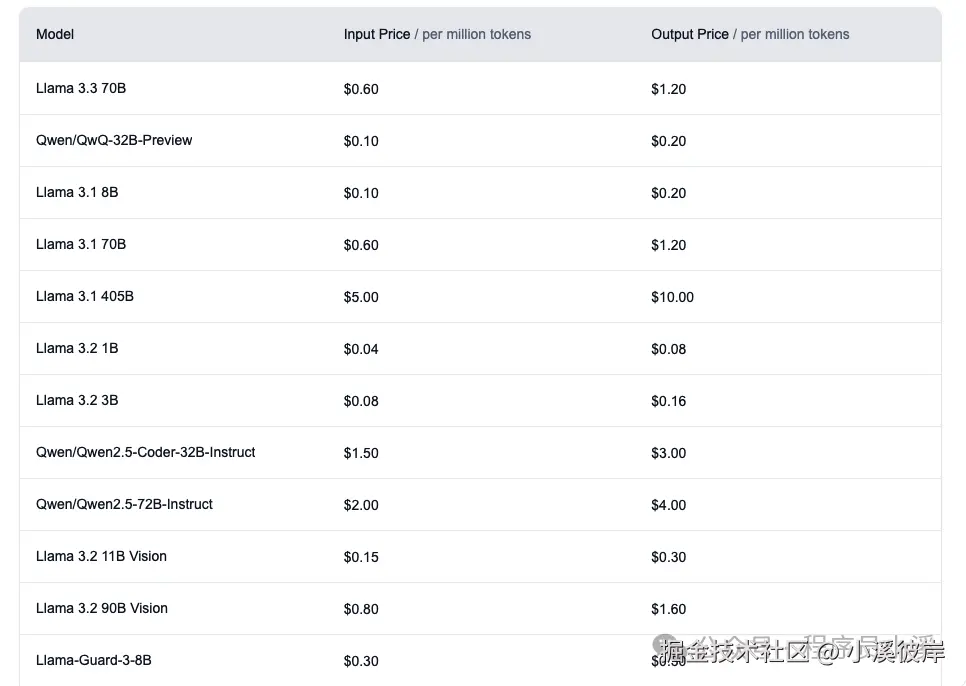This screenshot has width=966, height=686.
Task: Select the Qwen/Qwen2.5-72B-Instruct model name
Action: coord(125,504)
